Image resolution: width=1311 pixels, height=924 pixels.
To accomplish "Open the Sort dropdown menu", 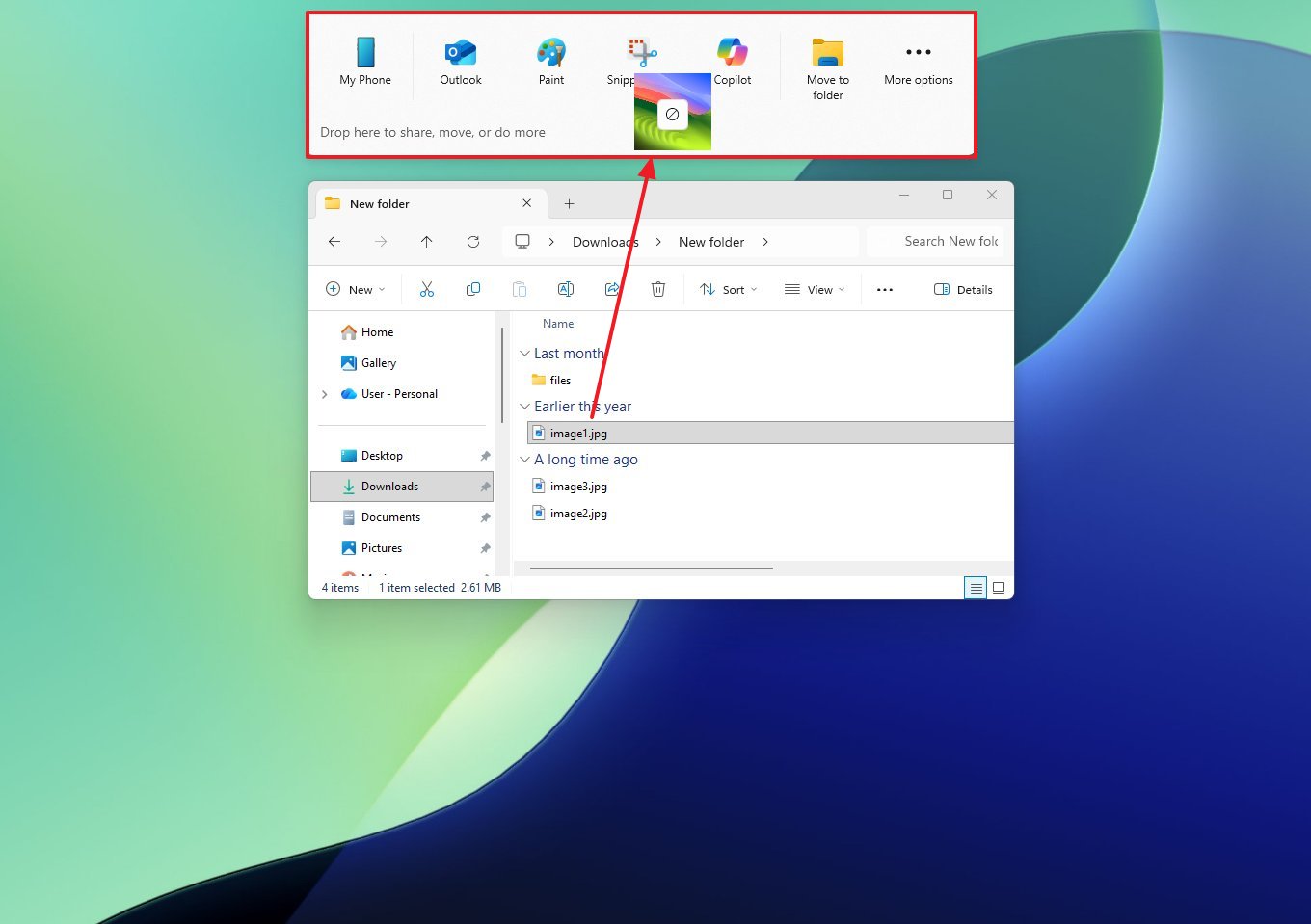I will (728, 289).
